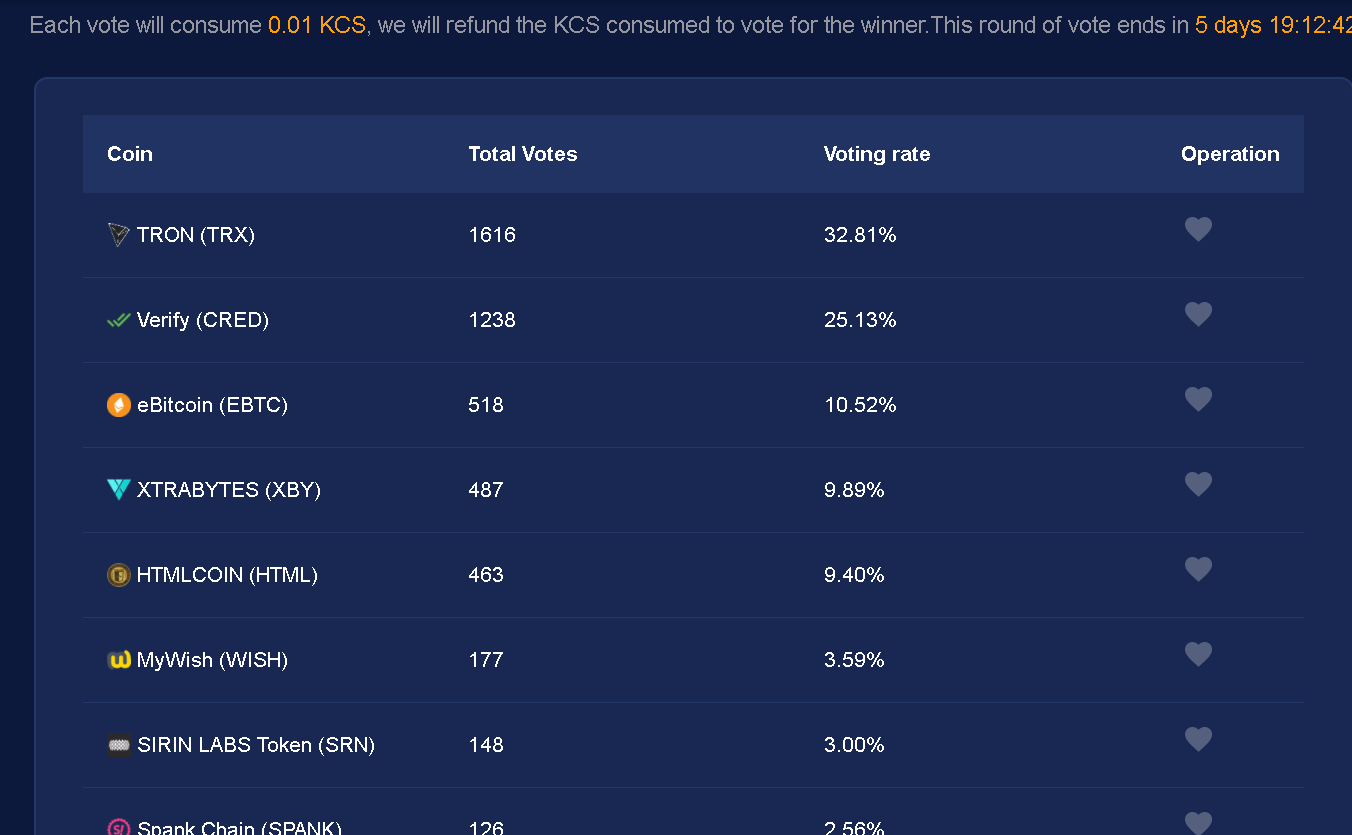Click the teal XTRABYTES logo icon
The width and height of the screenshot is (1352, 835).
tap(119, 490)
